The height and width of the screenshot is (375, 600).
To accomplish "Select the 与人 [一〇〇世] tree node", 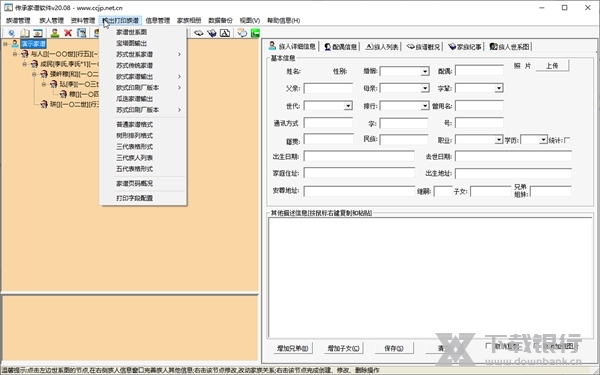I will tap(65, 54).
